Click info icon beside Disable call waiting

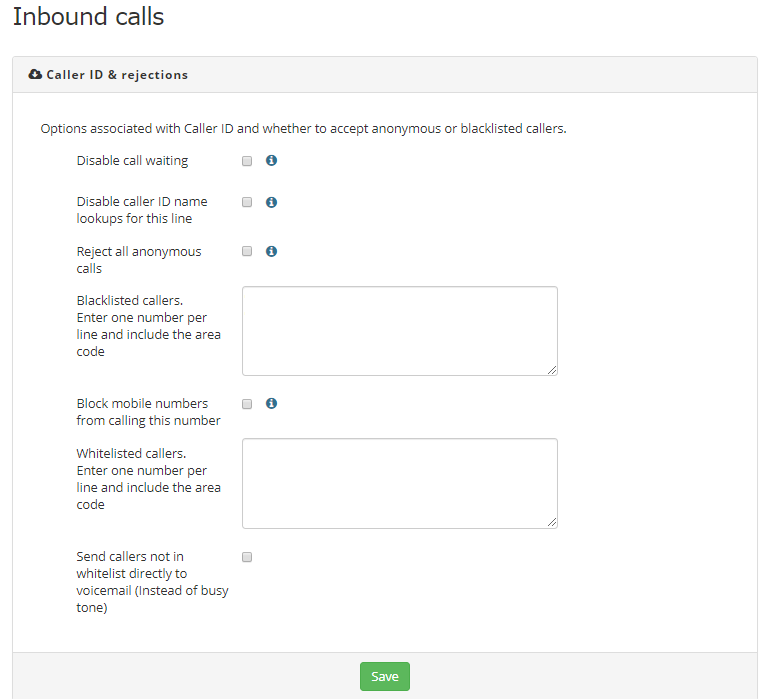(271, 160)
